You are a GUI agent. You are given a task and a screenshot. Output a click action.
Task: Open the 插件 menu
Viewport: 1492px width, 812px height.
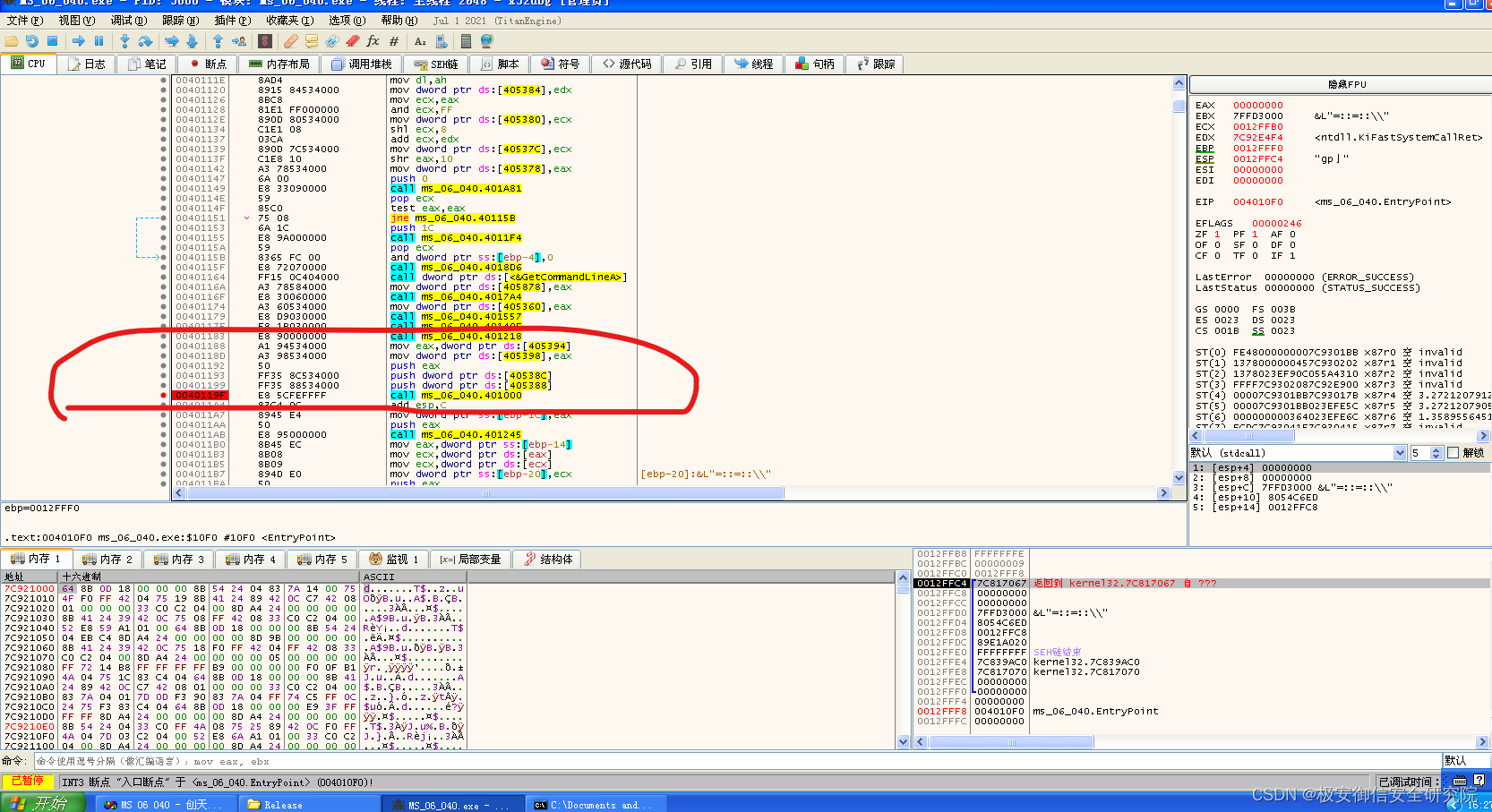(x=232, y=20)
